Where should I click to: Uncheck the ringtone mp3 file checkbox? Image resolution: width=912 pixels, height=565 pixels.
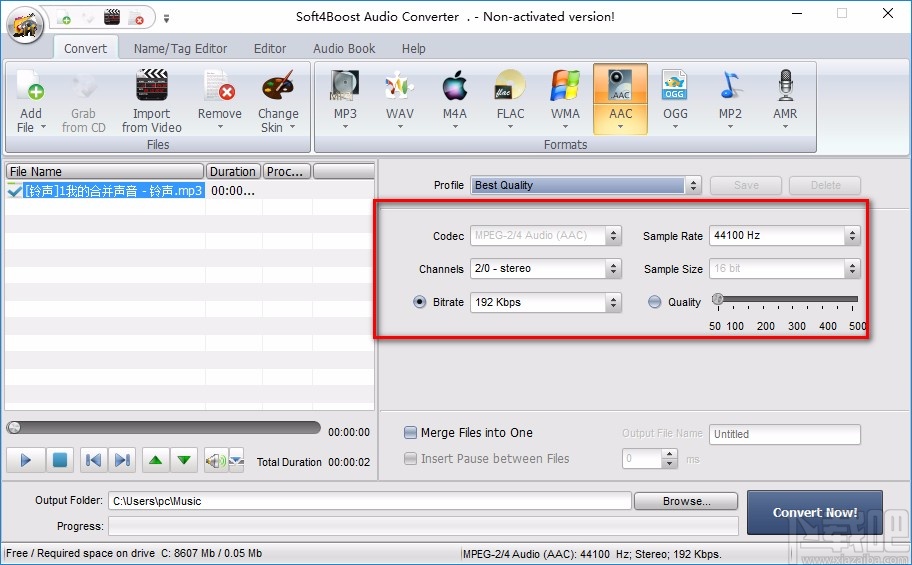[14, 190]
